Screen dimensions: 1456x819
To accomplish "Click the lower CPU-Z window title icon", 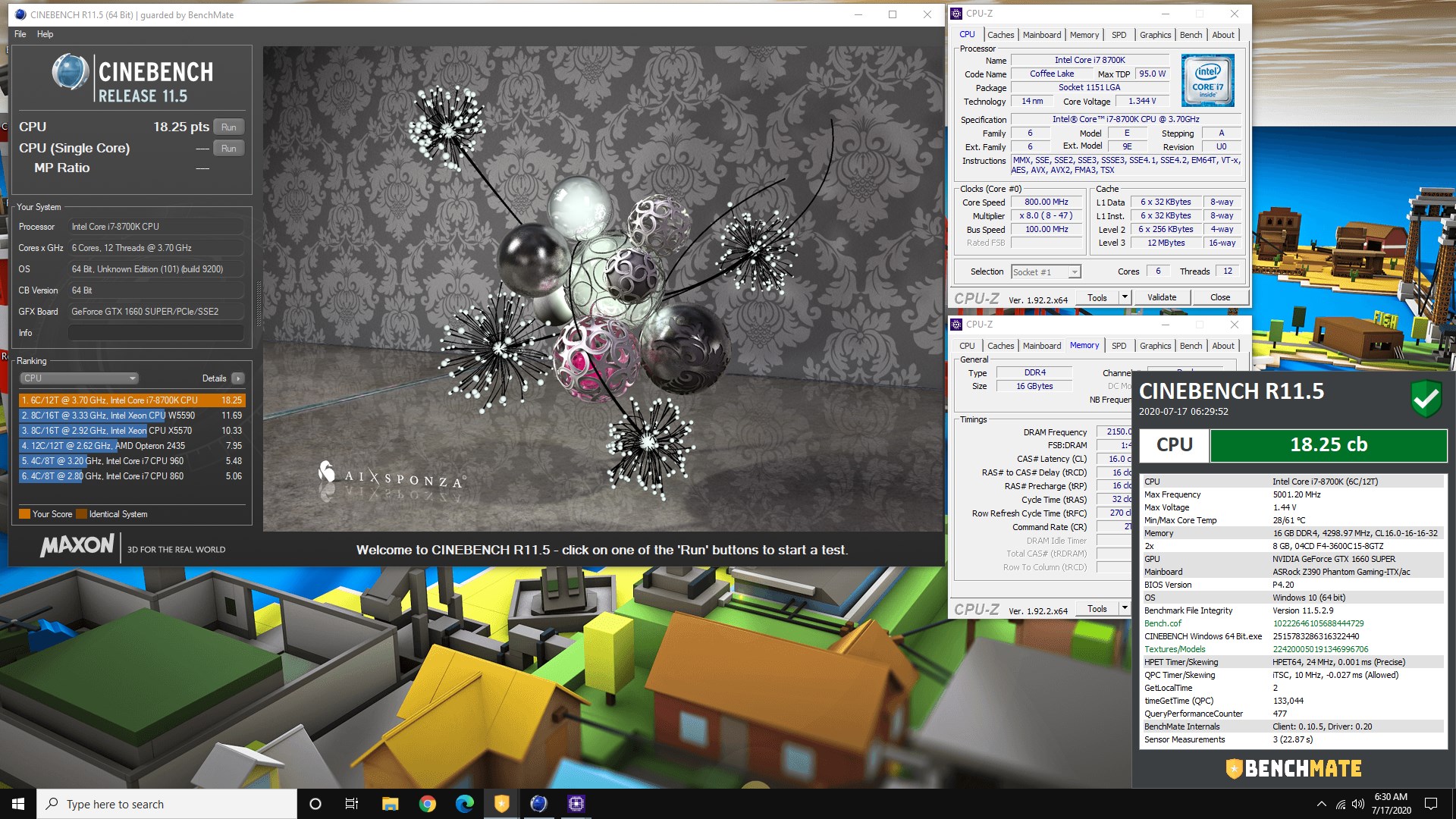I will [x=956, y=325].
